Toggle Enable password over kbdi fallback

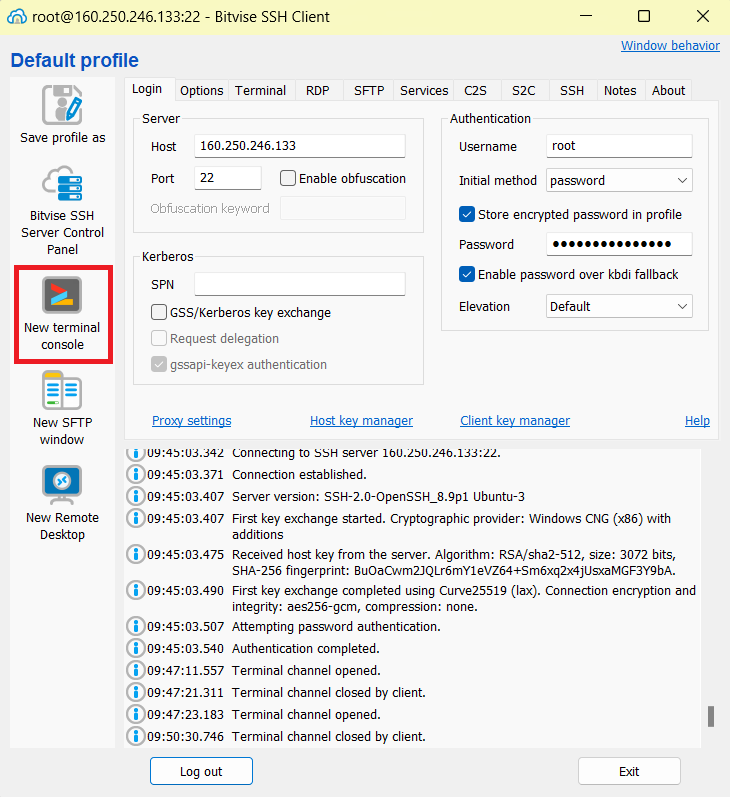click(467, 274)
